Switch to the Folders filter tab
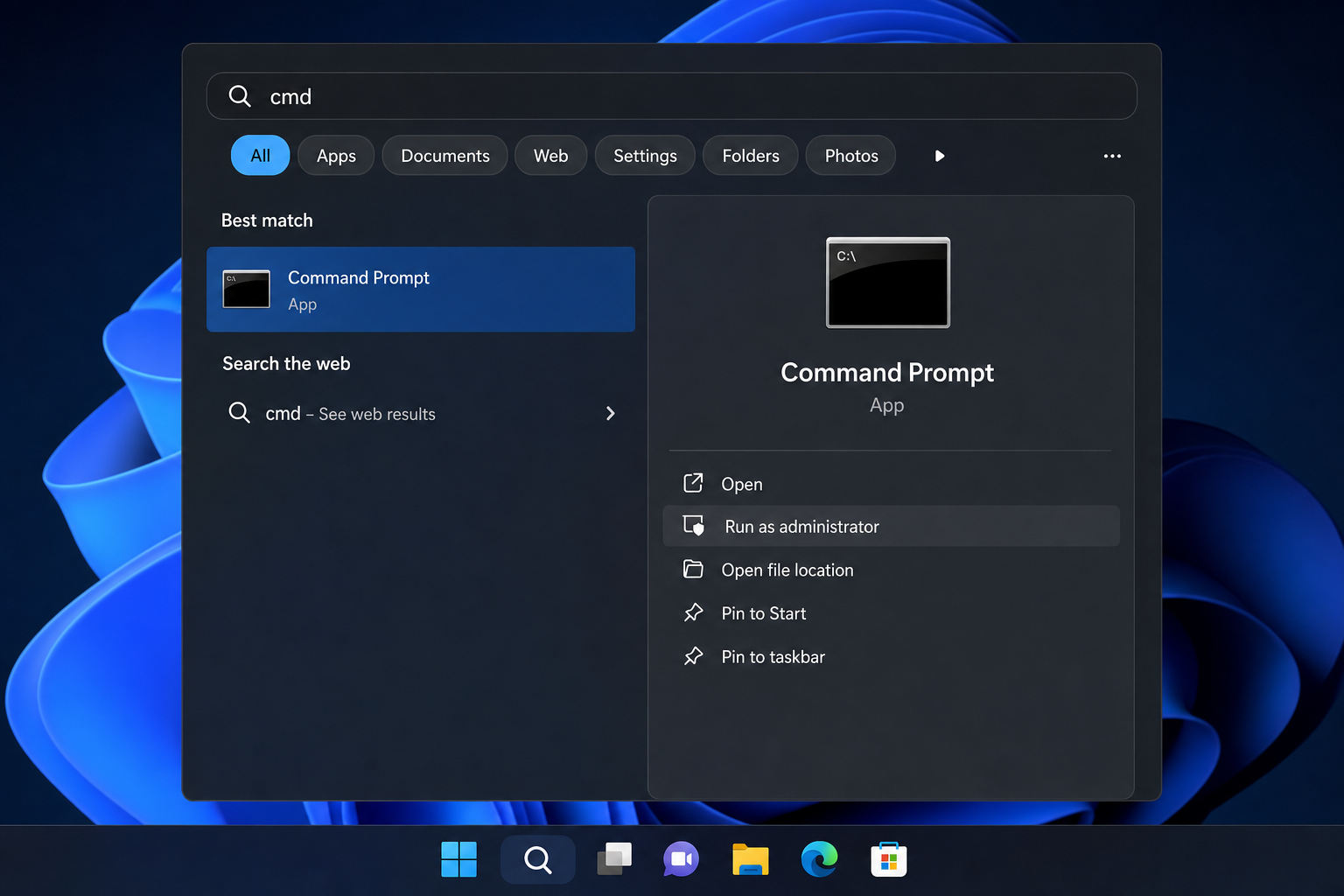1344x896 pixels. pyautogui.click(x=750, y=156)
